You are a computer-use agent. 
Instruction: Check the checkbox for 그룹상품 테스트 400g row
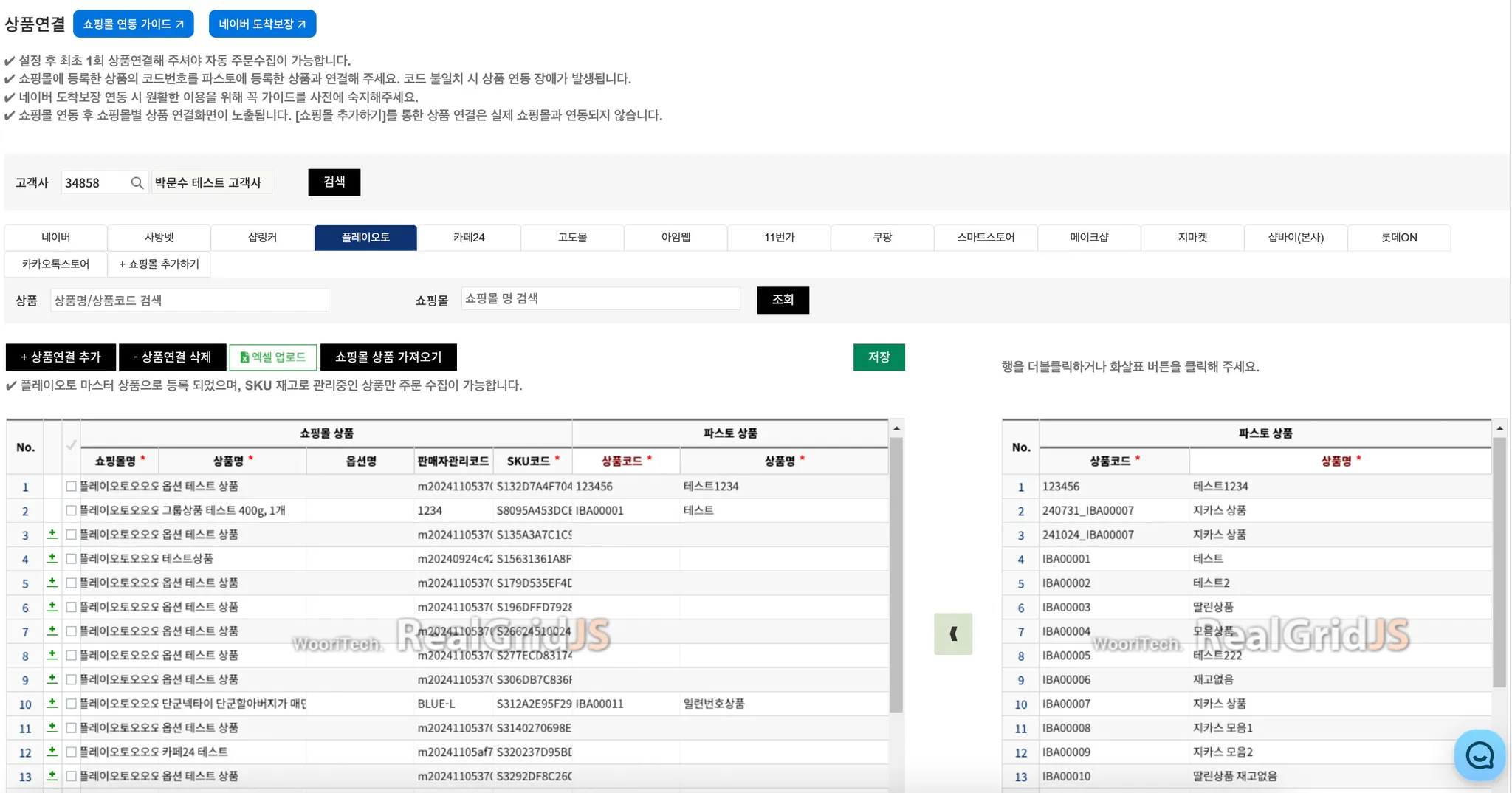pos(71,510)
